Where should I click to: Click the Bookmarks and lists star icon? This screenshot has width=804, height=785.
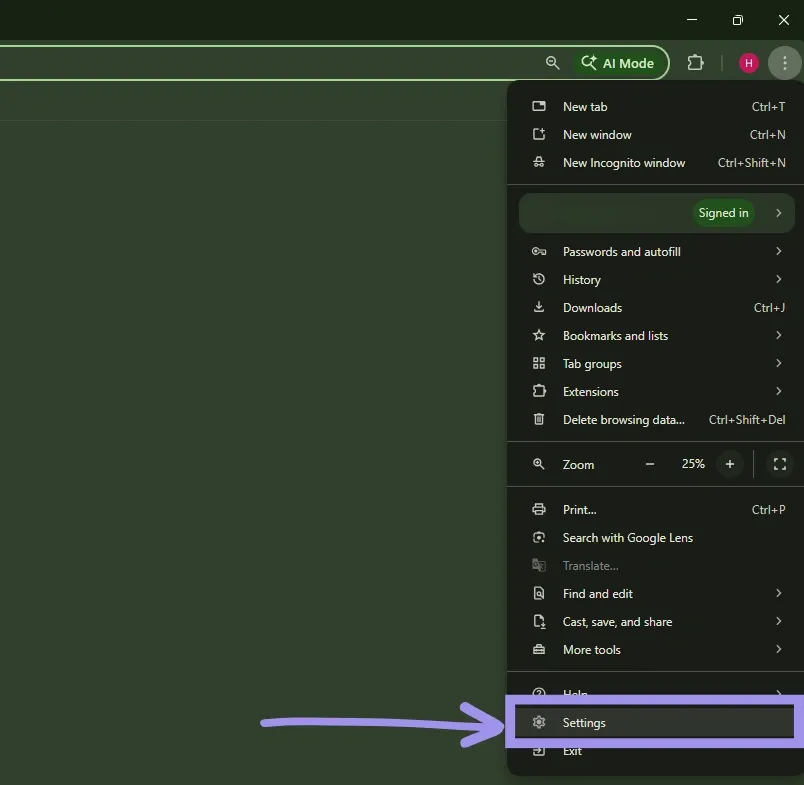[x=539, y=335]
